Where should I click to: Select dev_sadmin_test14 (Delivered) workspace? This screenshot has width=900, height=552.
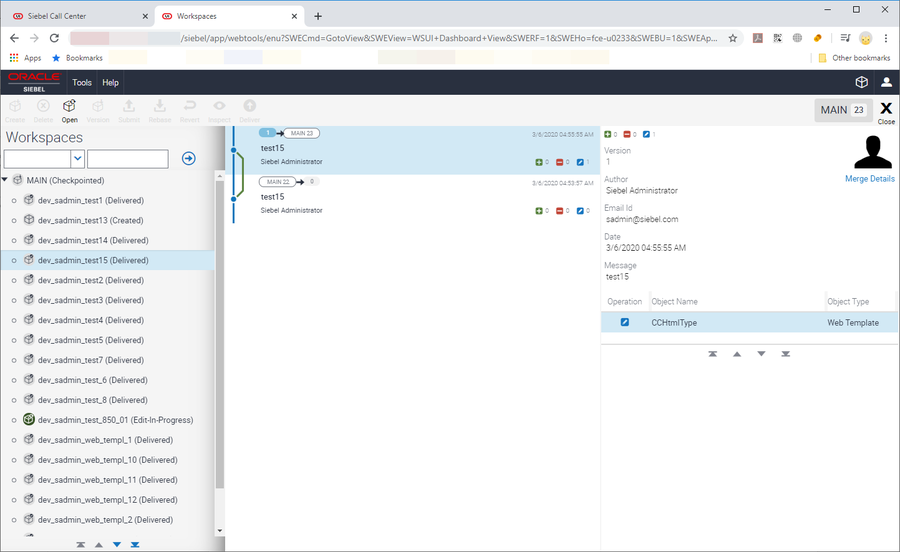93,240
